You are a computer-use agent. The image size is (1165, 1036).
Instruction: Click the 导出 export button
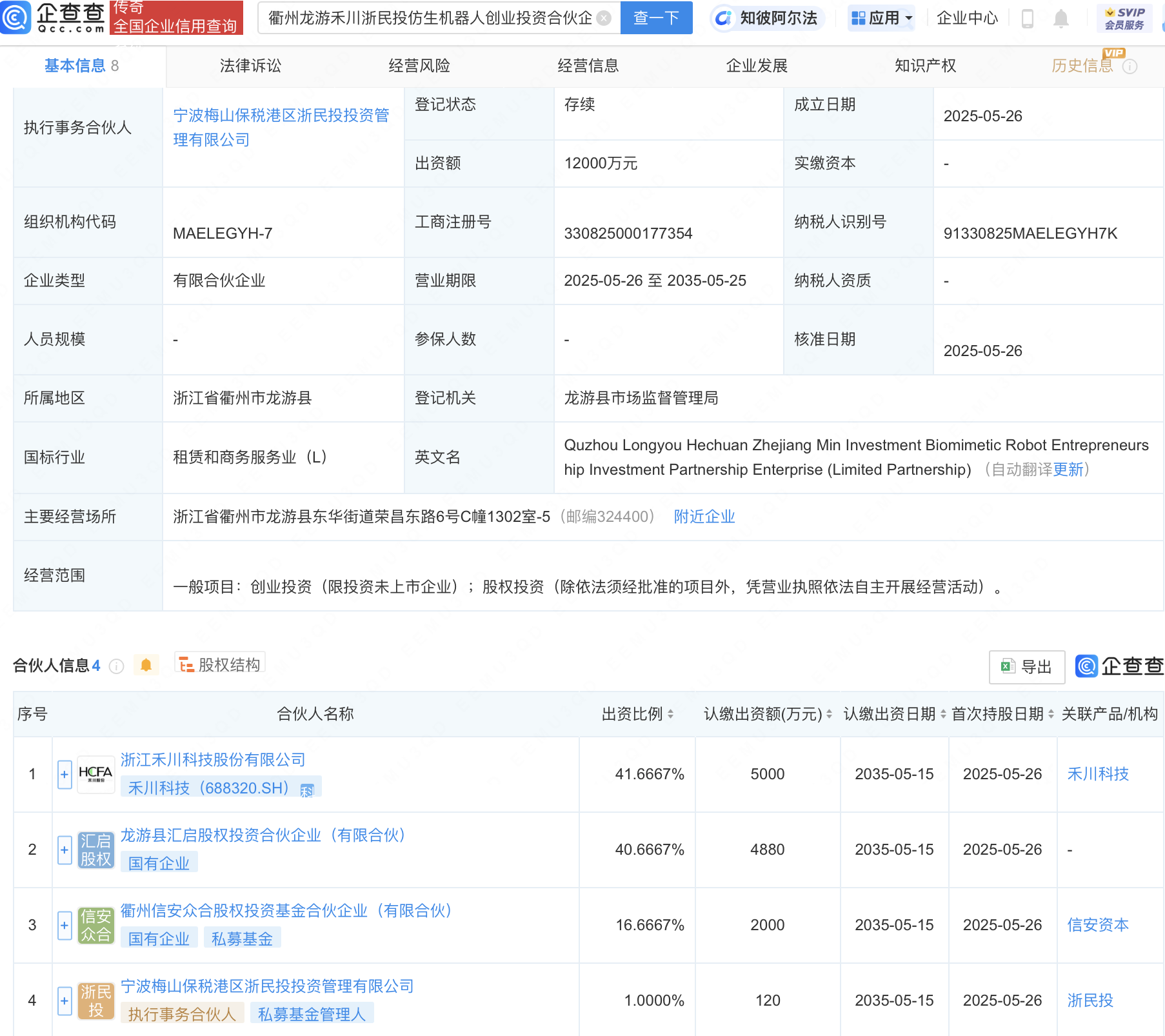(1027, 667)
